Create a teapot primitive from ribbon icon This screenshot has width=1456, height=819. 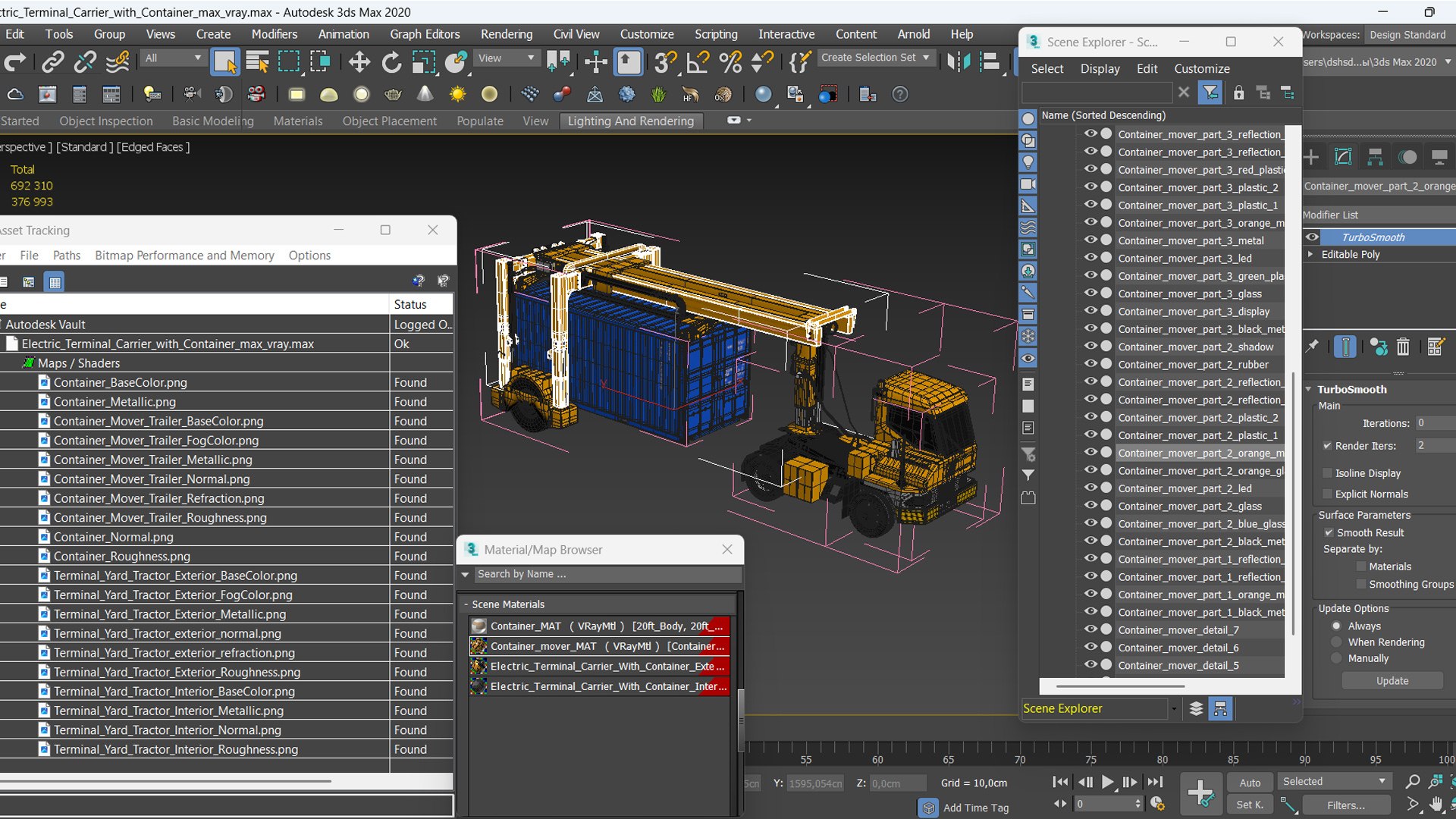(393, 94)
